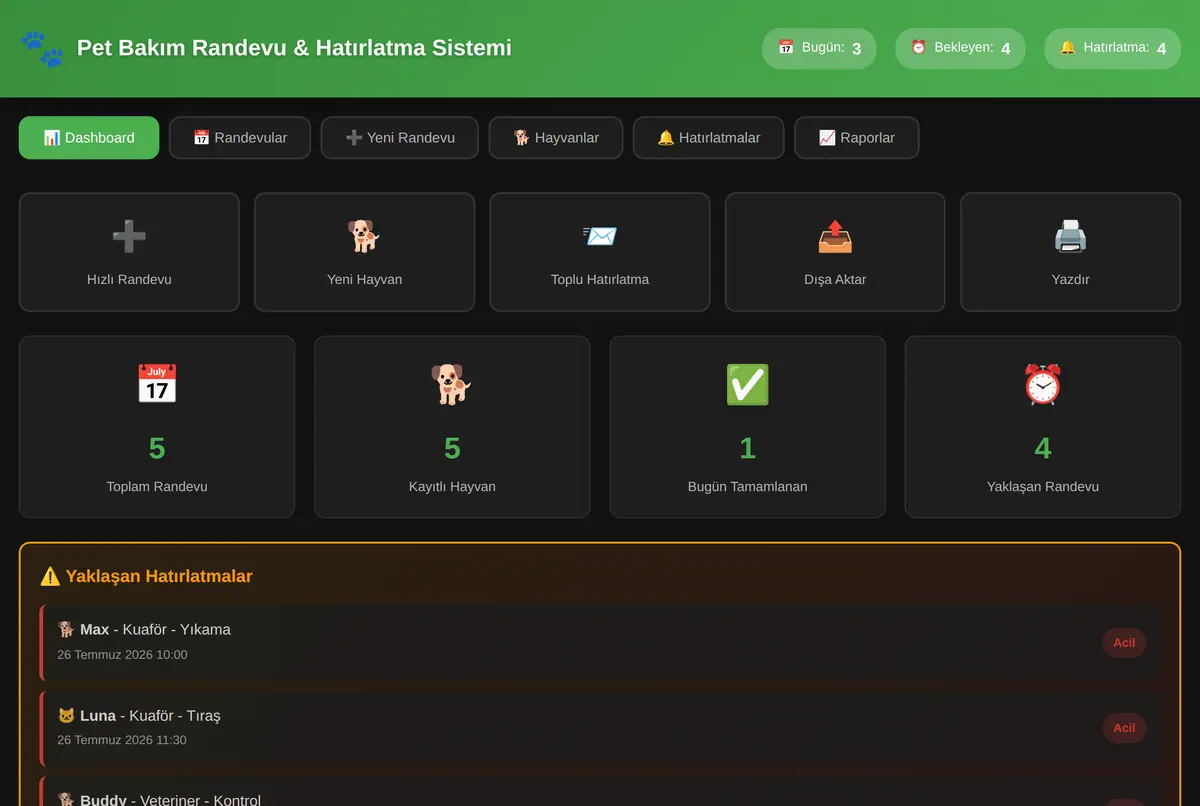Viewport: 1200px width, 806px height.
Task: Select the Raporlar tab
Action: point(857,138)
